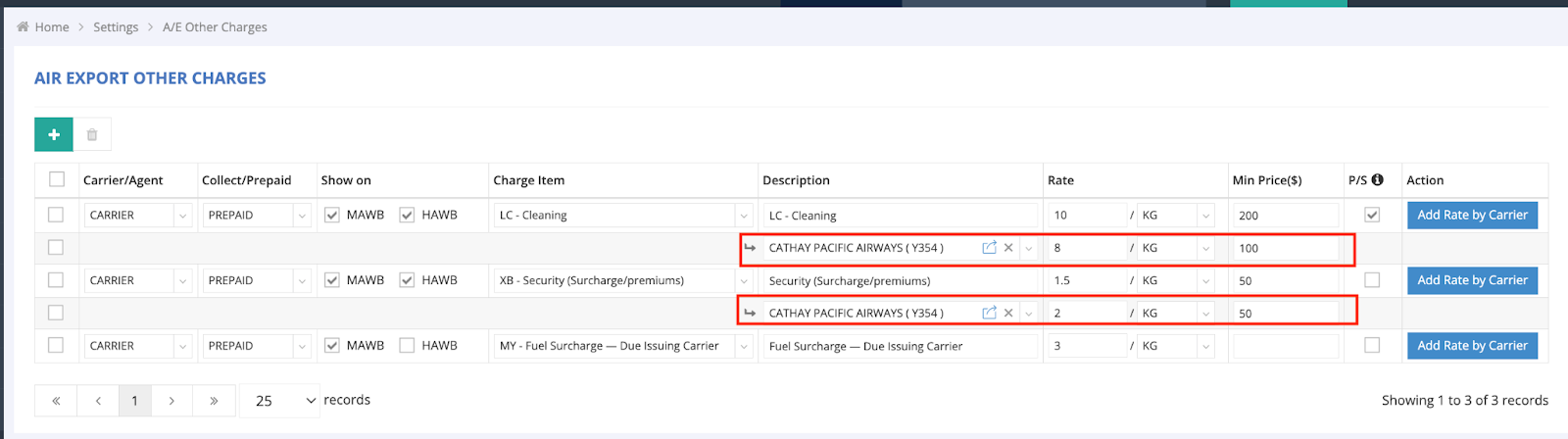Toggle HAWB checkbox for Fuel Surcharge row
This screenshot has height=439, width=1568.
[x=407, y=346]
